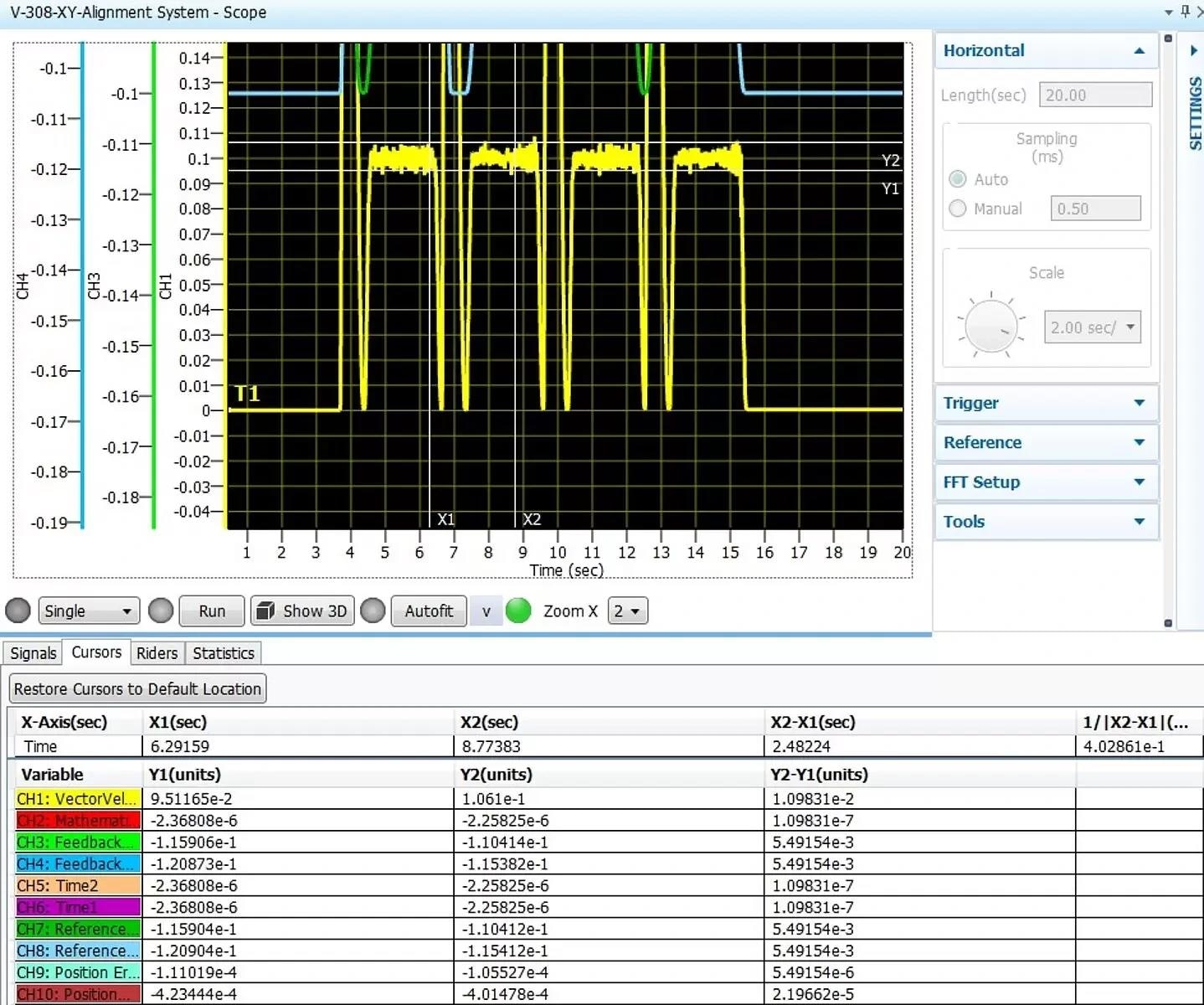1204x1005 pixels.
Task: Click the Show 3D button
Action: point(302,611)
